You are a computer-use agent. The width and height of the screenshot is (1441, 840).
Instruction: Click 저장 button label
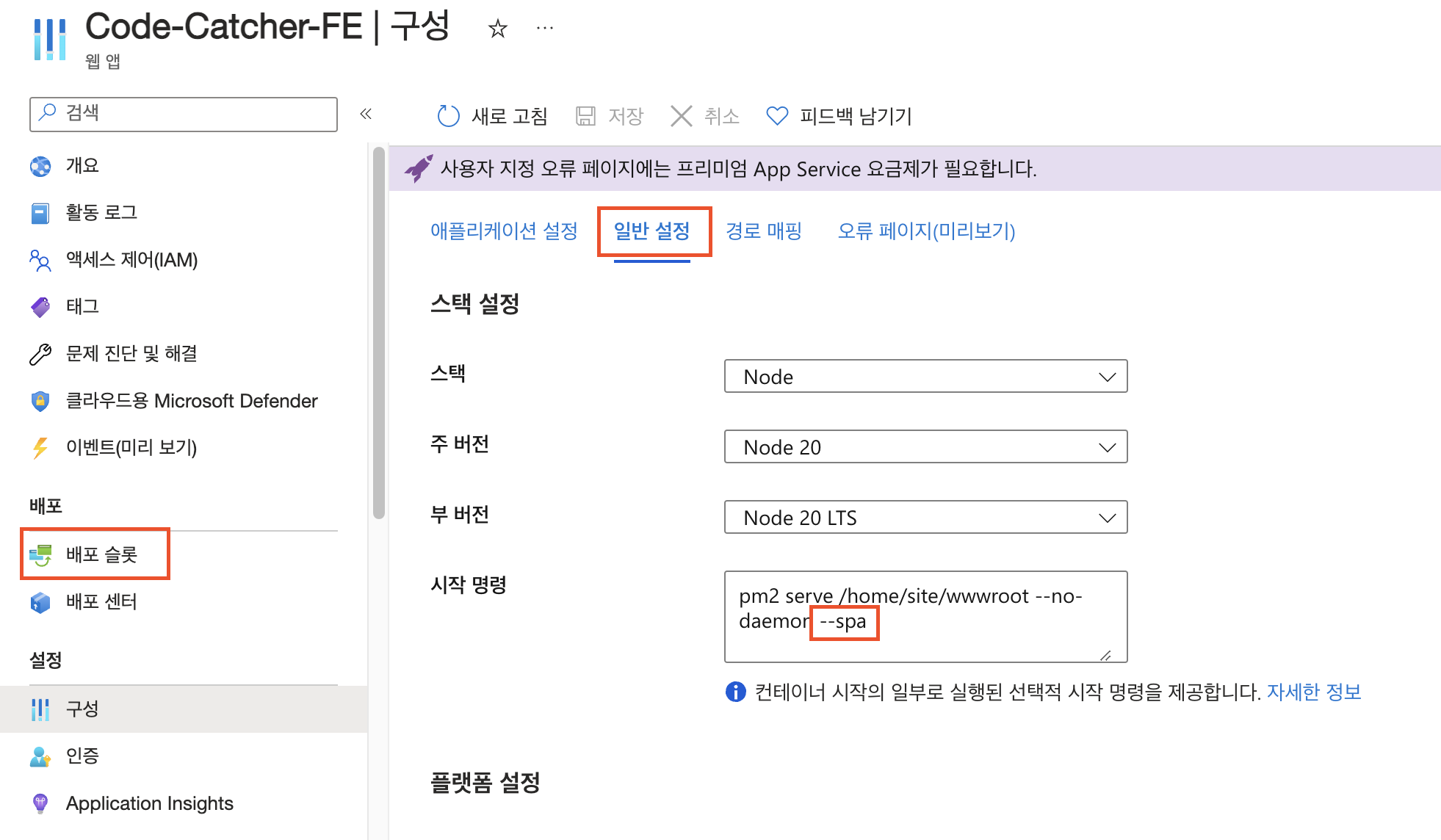click(626, 116)
